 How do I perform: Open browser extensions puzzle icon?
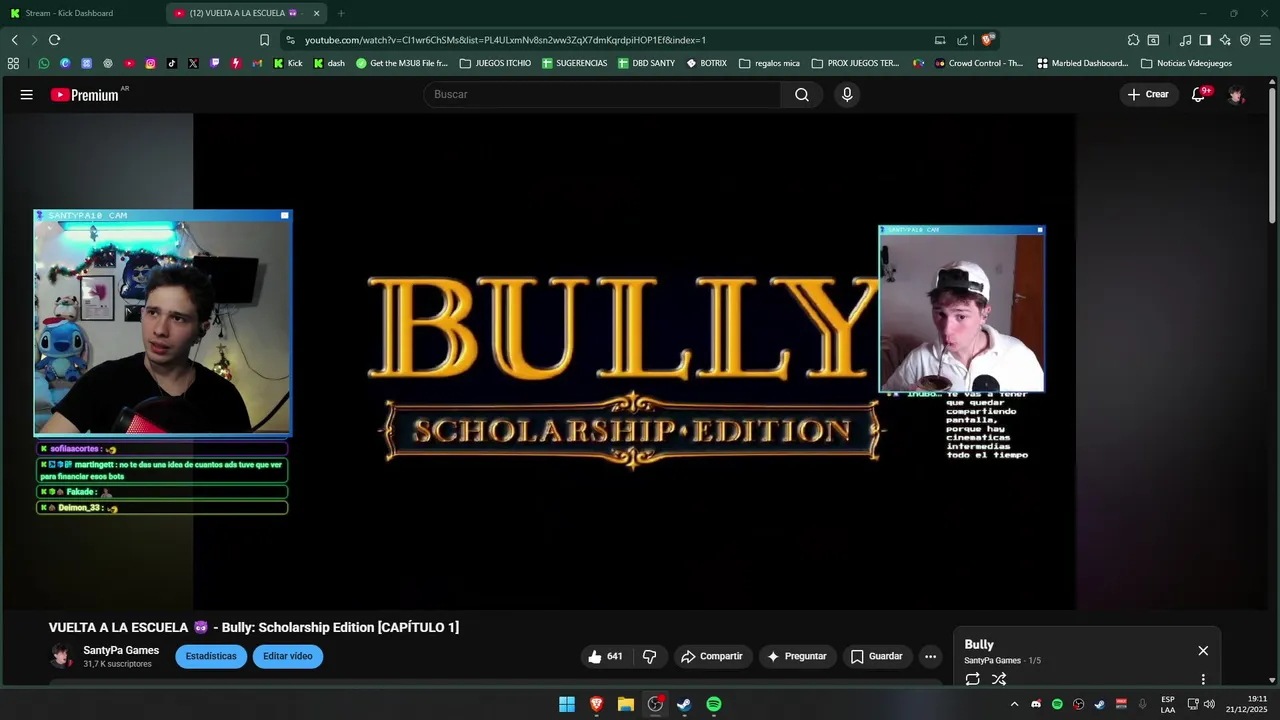(x=1133, y=40)
